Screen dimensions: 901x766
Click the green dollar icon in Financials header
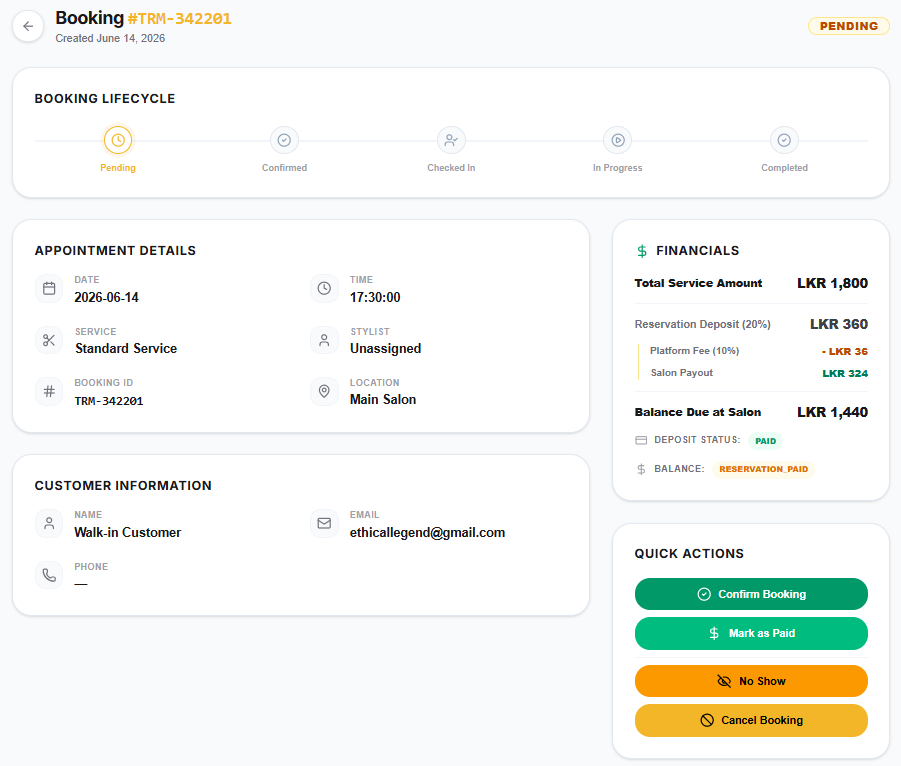(x=642, y=251)
